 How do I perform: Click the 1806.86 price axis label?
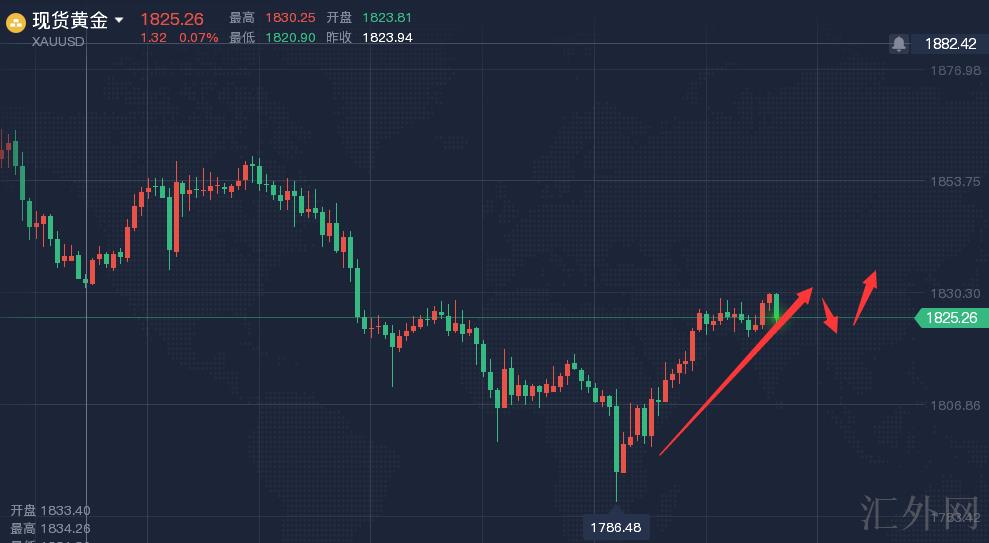click(955, 405)
